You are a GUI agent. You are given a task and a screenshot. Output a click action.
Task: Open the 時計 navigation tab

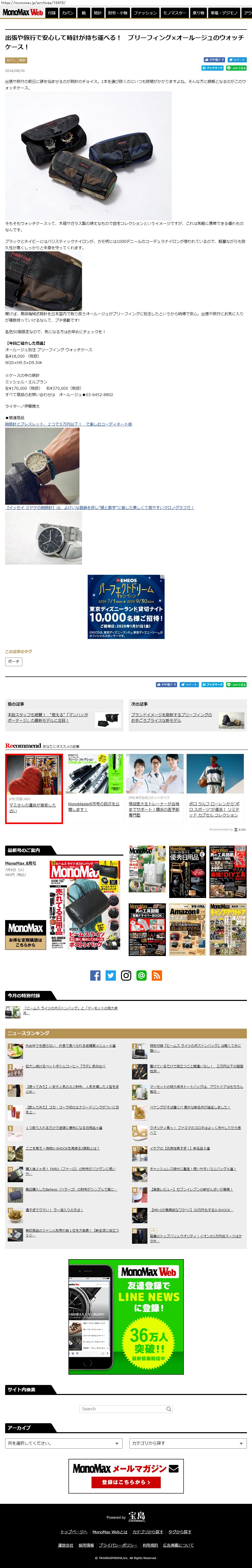pyautogui.click(x=98, y=13)
